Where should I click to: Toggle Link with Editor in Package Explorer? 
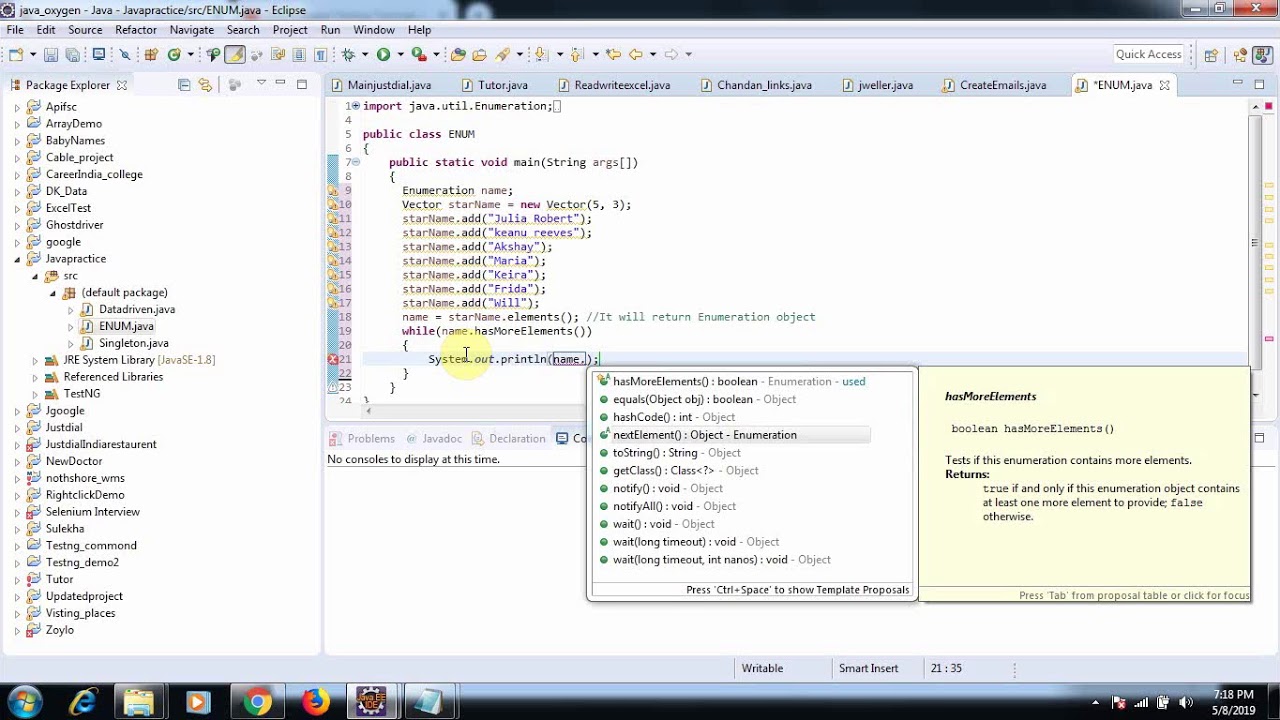click(x=205, y=85)
